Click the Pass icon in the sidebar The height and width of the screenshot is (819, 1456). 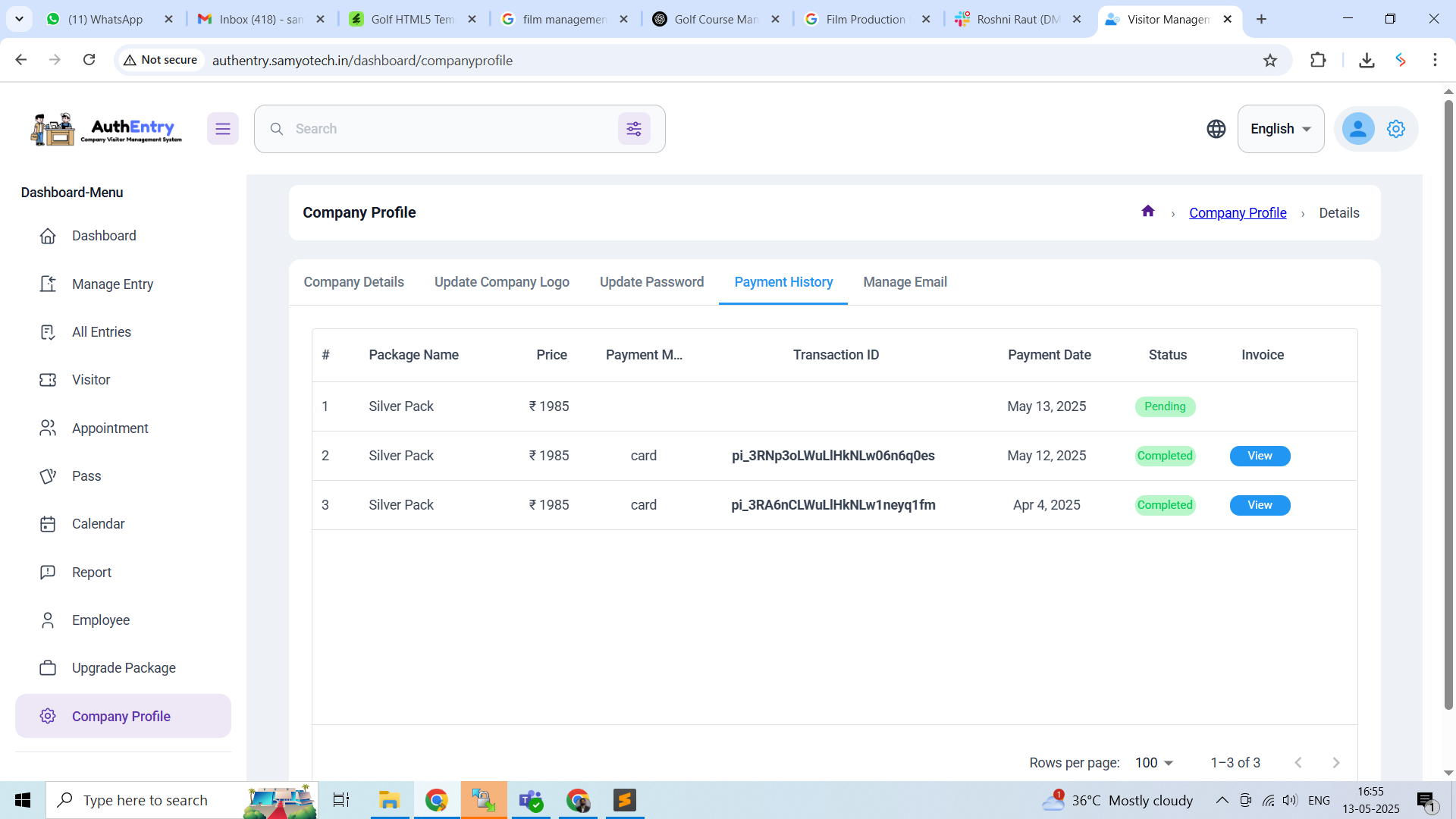(x=49, y=475)
